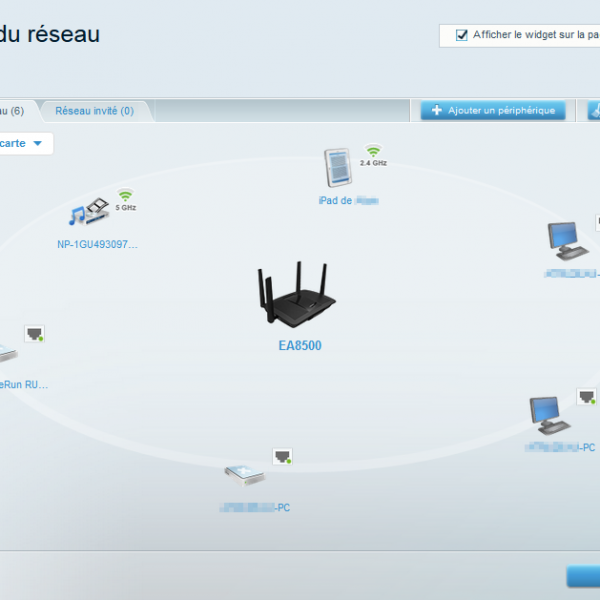Switch to the Réseau invité tab
600x600 pixels.
click(x=94, y=111)
